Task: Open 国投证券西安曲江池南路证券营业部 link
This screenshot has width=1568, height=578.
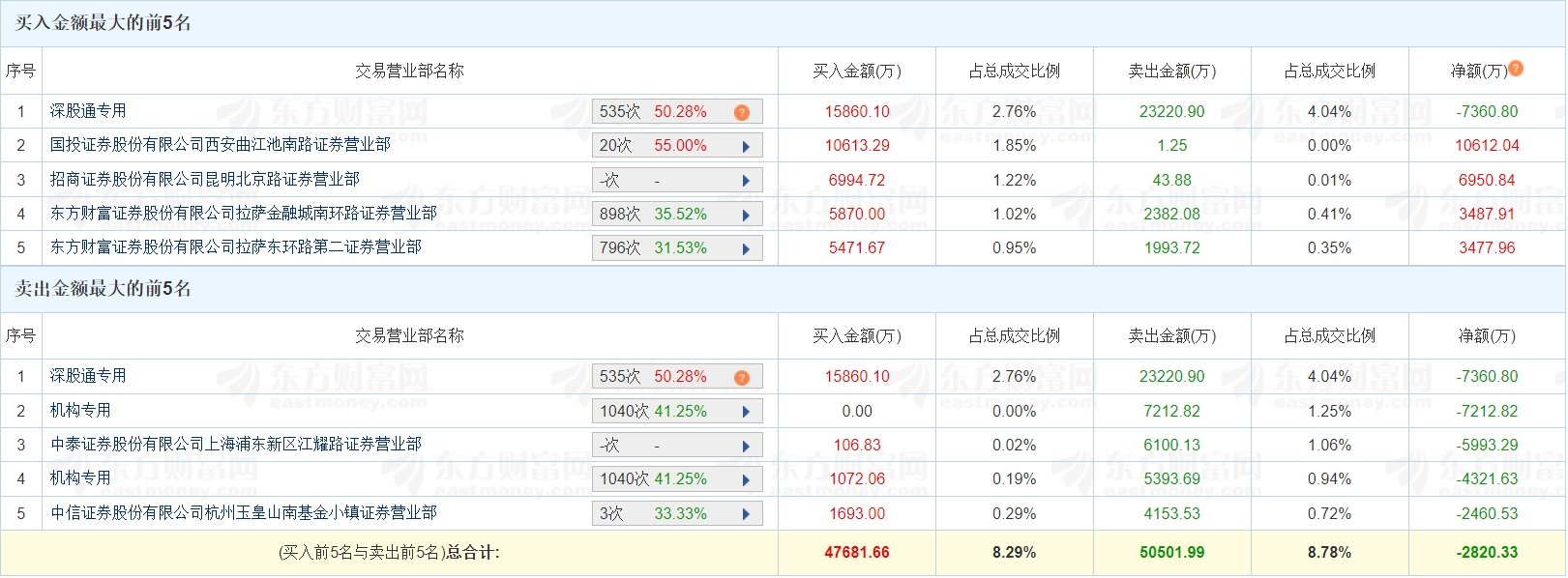Action: [x=221, y=145]
